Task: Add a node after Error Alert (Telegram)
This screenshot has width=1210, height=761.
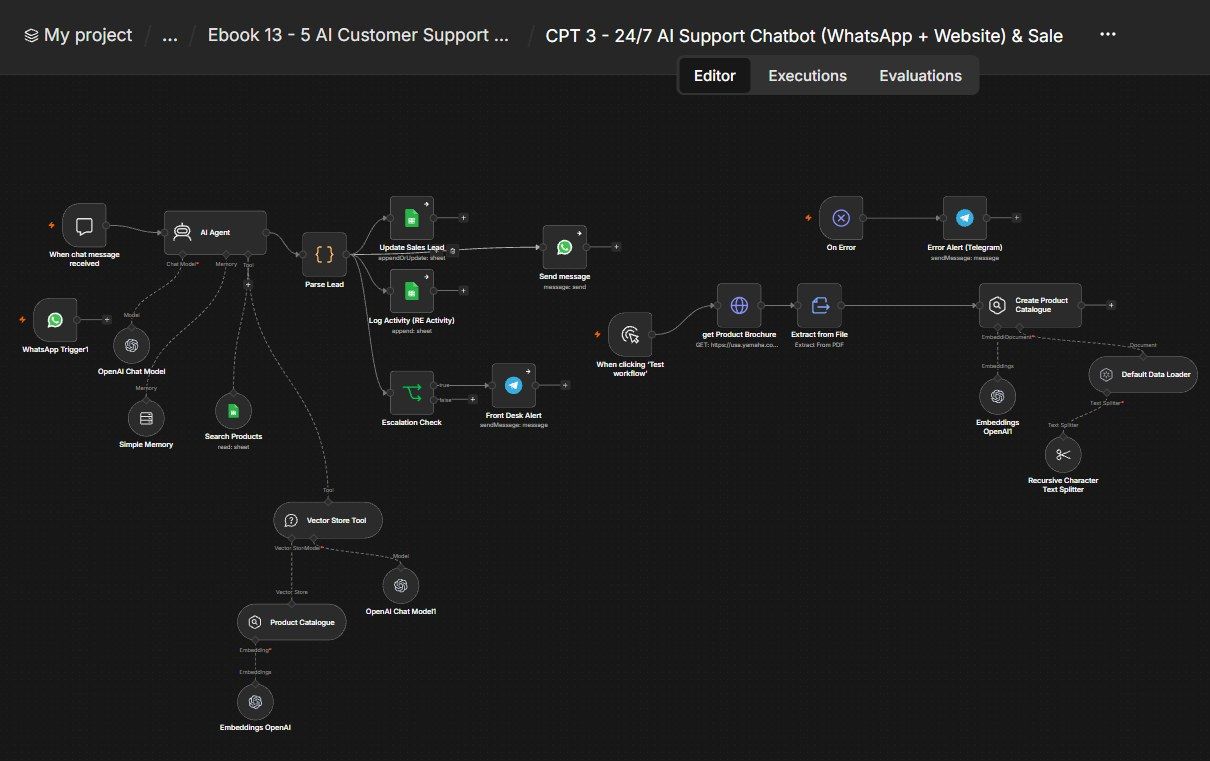Action: pyautogui.click(x=1016, y=218)
